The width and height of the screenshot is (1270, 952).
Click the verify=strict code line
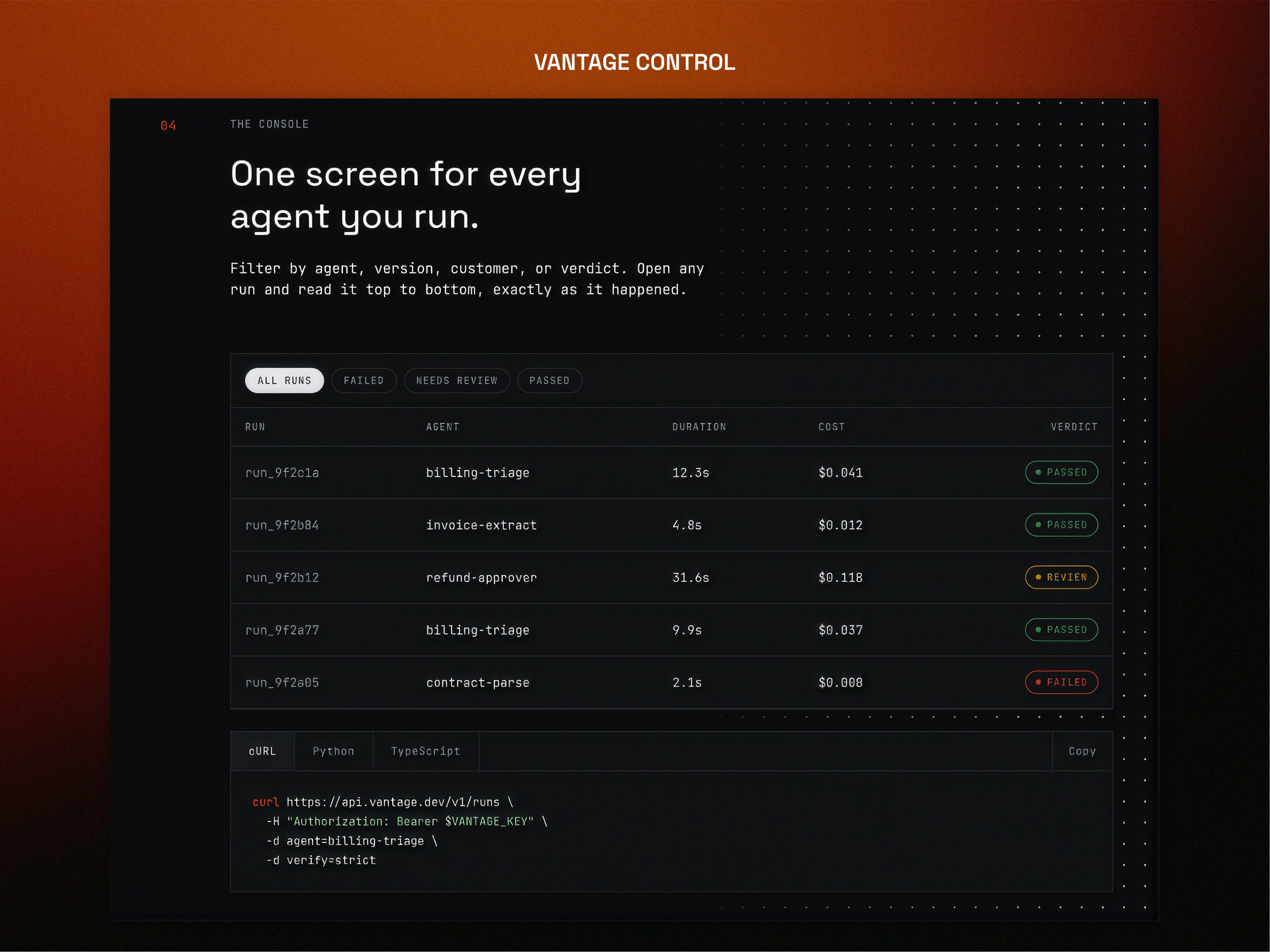tap(321, 860)
